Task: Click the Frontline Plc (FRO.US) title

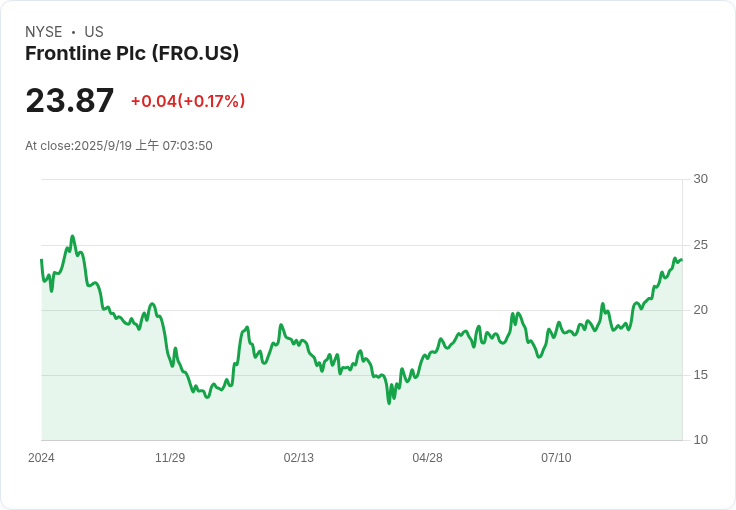Action: (132, 54)
